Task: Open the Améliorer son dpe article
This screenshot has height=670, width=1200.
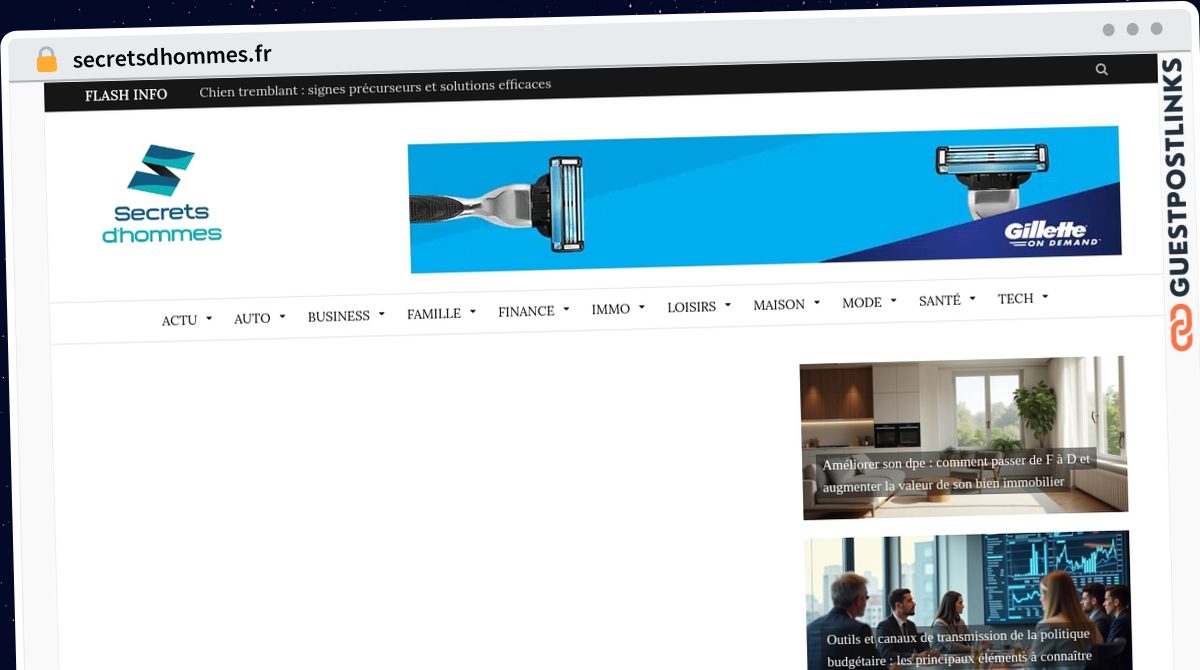Action: tap(964, 438)
